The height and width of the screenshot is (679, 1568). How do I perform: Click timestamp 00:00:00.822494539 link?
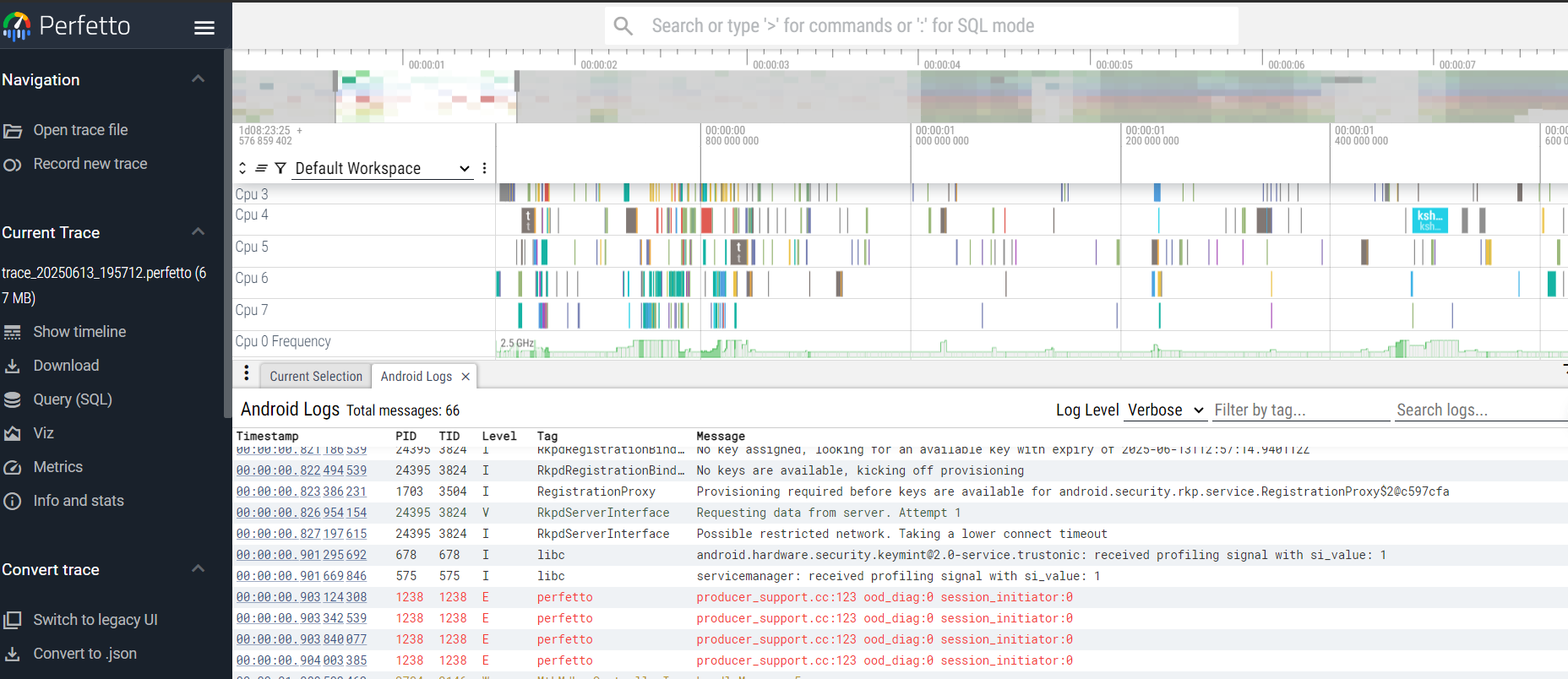[302, 470]
